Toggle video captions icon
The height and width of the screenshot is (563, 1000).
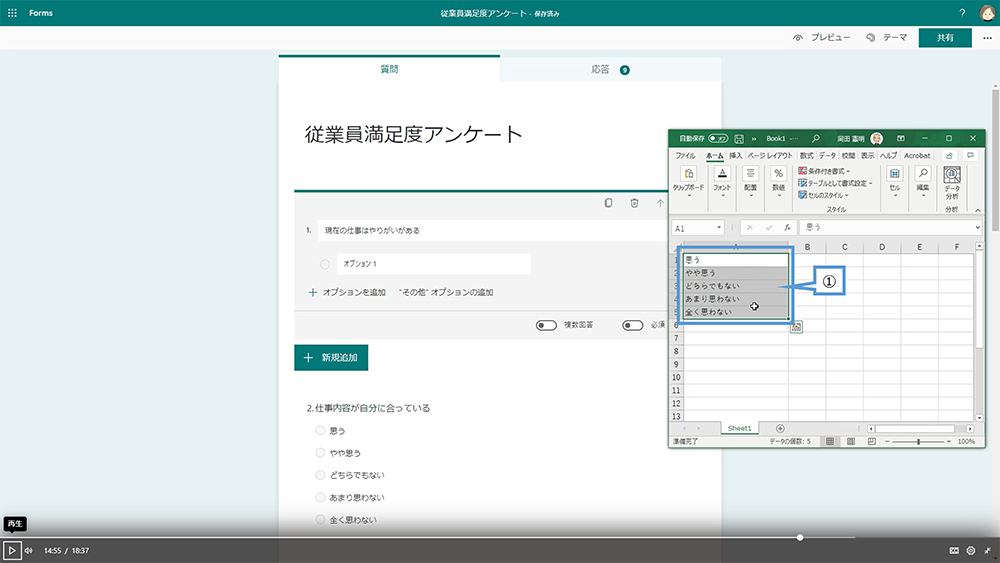pyautogui.click(x=954, y=550)
